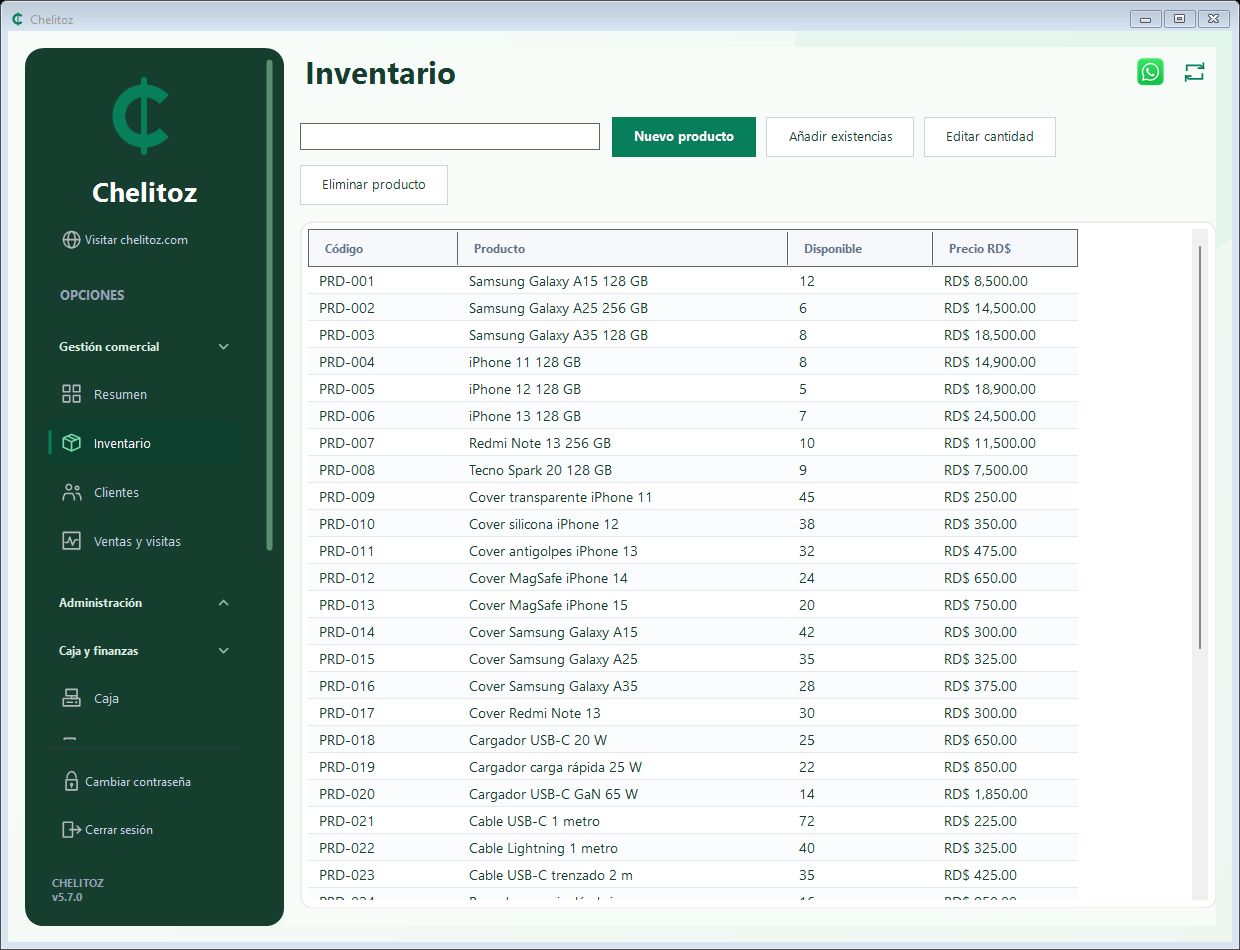This screenshot has height=950, width=1240.
Task: Sort by the Disponible column header
Action: [860, 248]
